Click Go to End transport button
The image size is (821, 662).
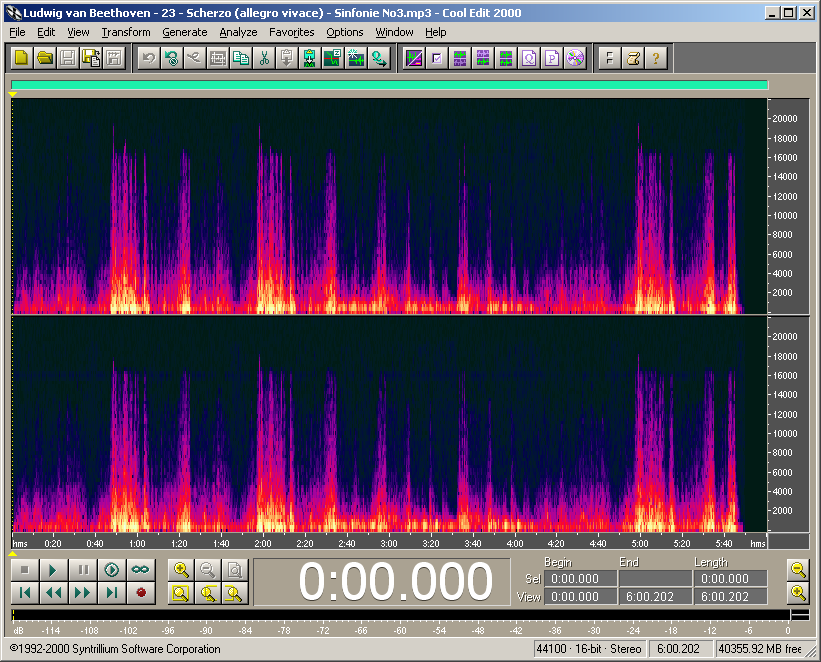point(113,593)
